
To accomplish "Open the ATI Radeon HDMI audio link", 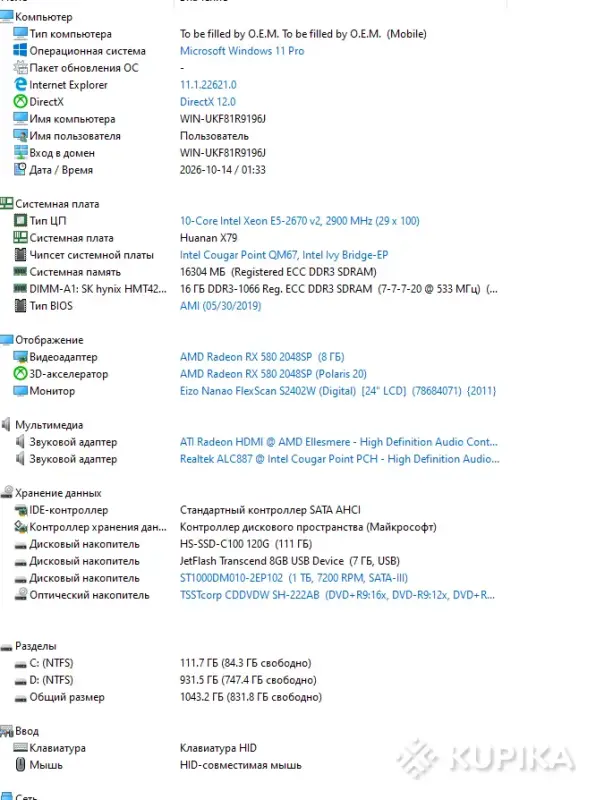I will [x=339, y=442].
